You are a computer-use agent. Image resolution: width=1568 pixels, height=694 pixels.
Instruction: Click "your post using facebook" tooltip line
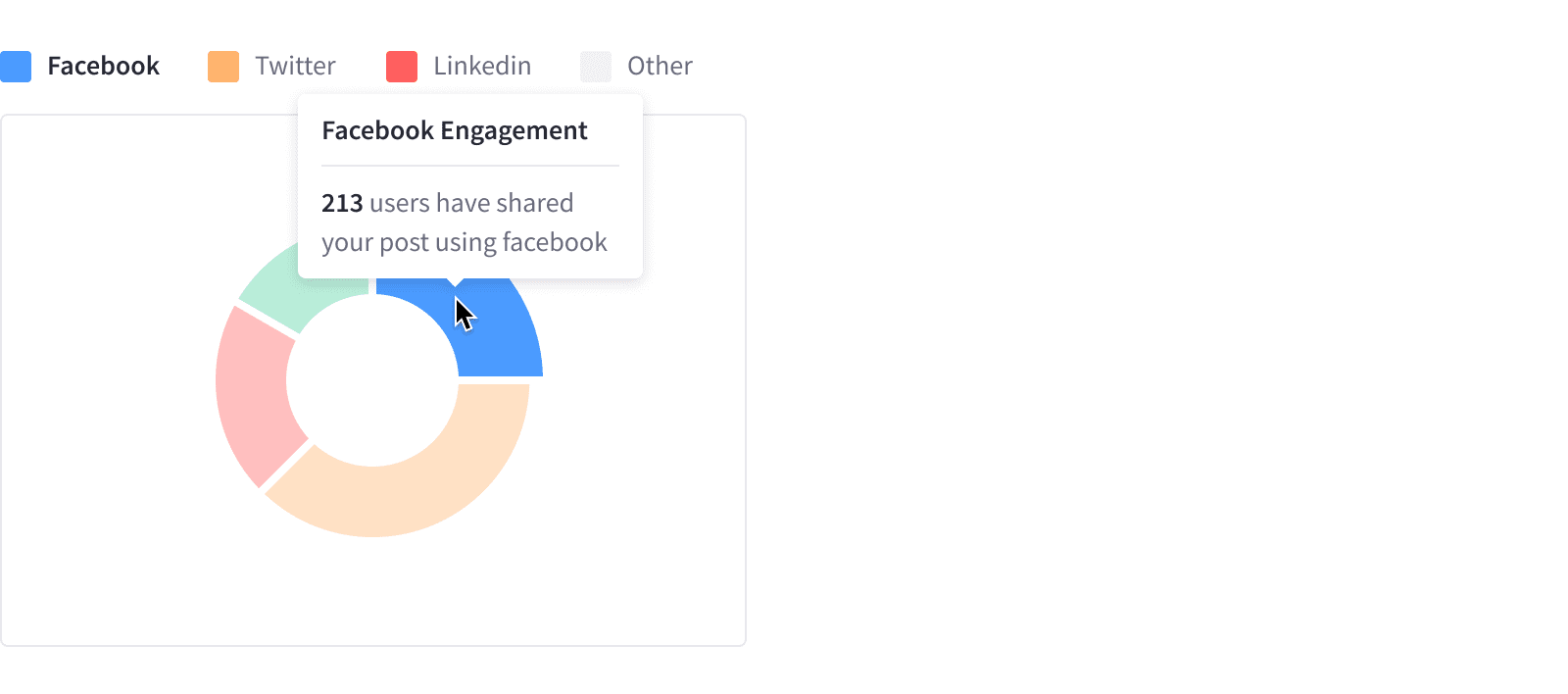[x=465, y=243]
